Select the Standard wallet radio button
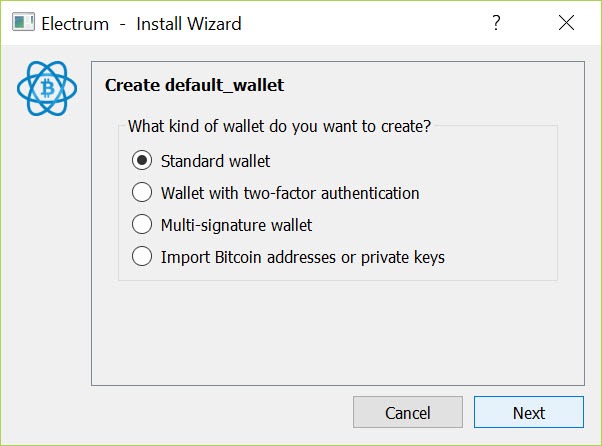Viewport: 602px width, 446px height. (142, 160)
